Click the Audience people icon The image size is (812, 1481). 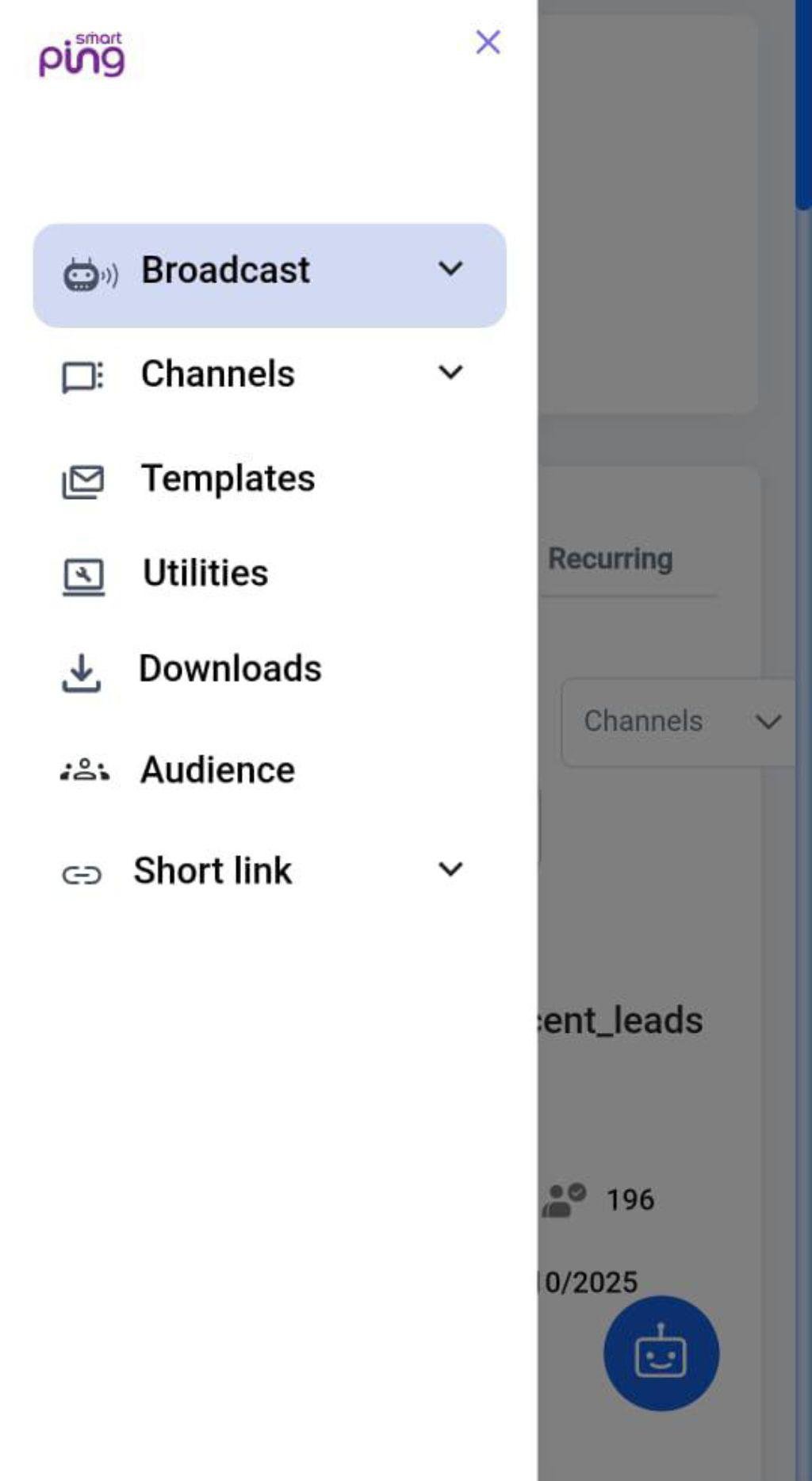click(84, 770)
